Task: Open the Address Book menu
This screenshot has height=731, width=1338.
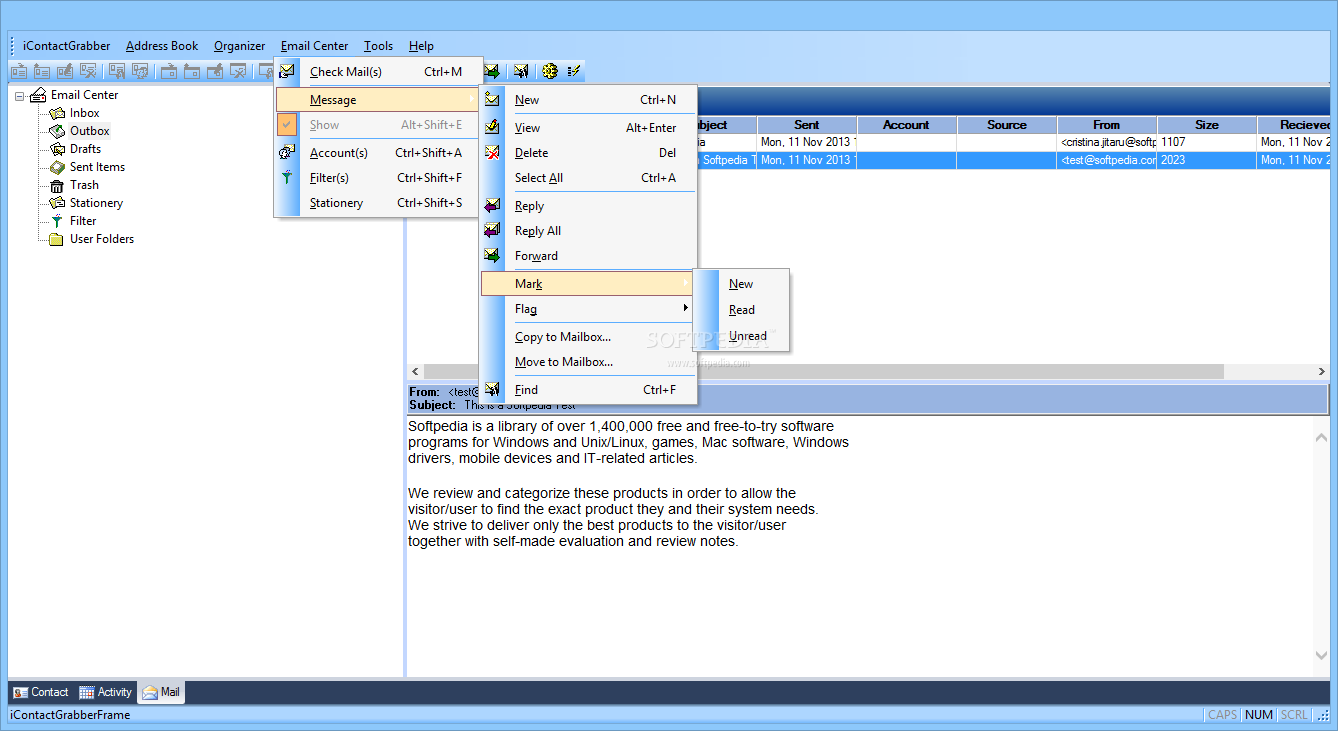Action: point(162,46)
